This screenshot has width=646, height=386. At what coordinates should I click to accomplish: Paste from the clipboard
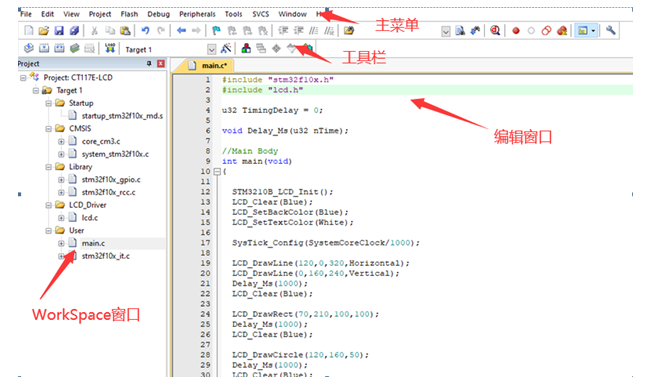coord(125,30)
